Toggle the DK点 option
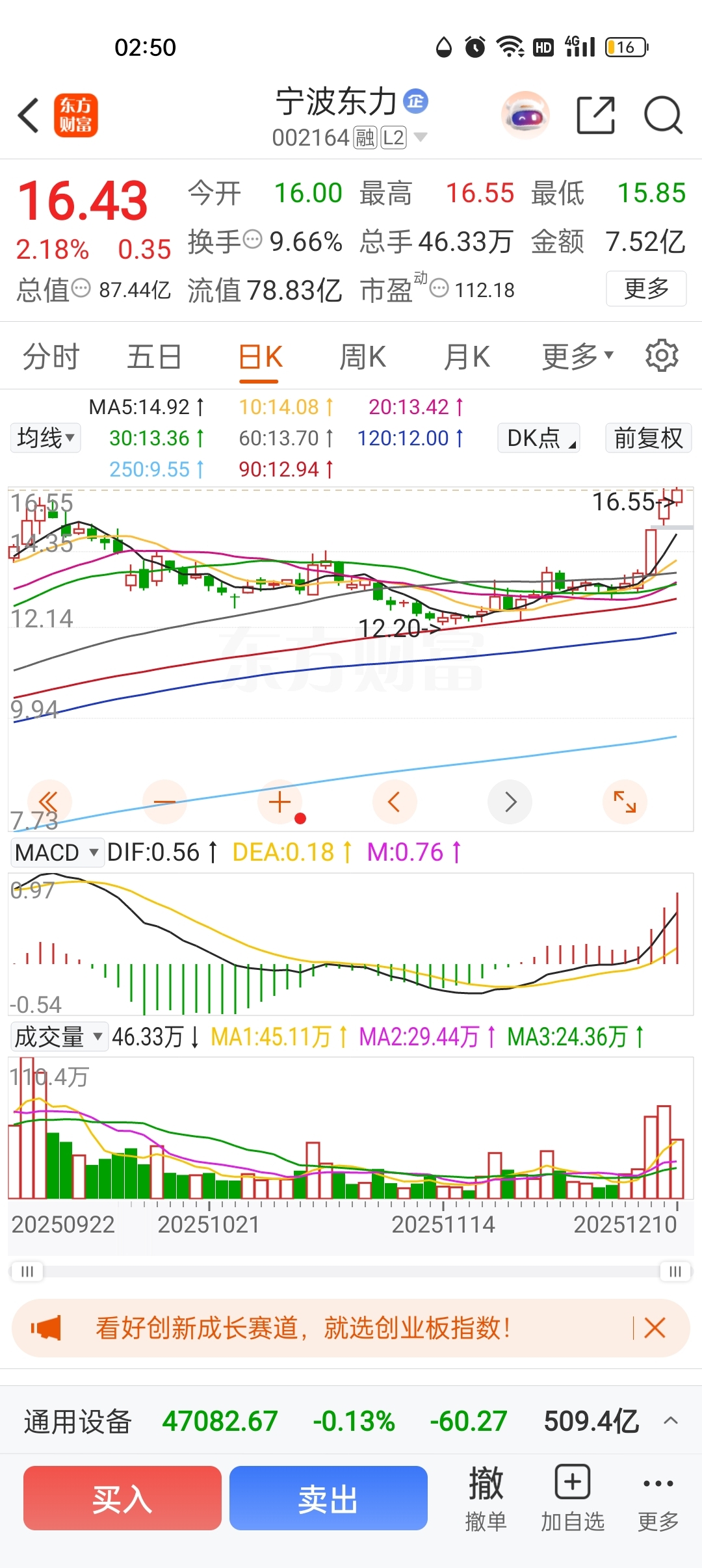702x1568 pixels. point(539,438)
